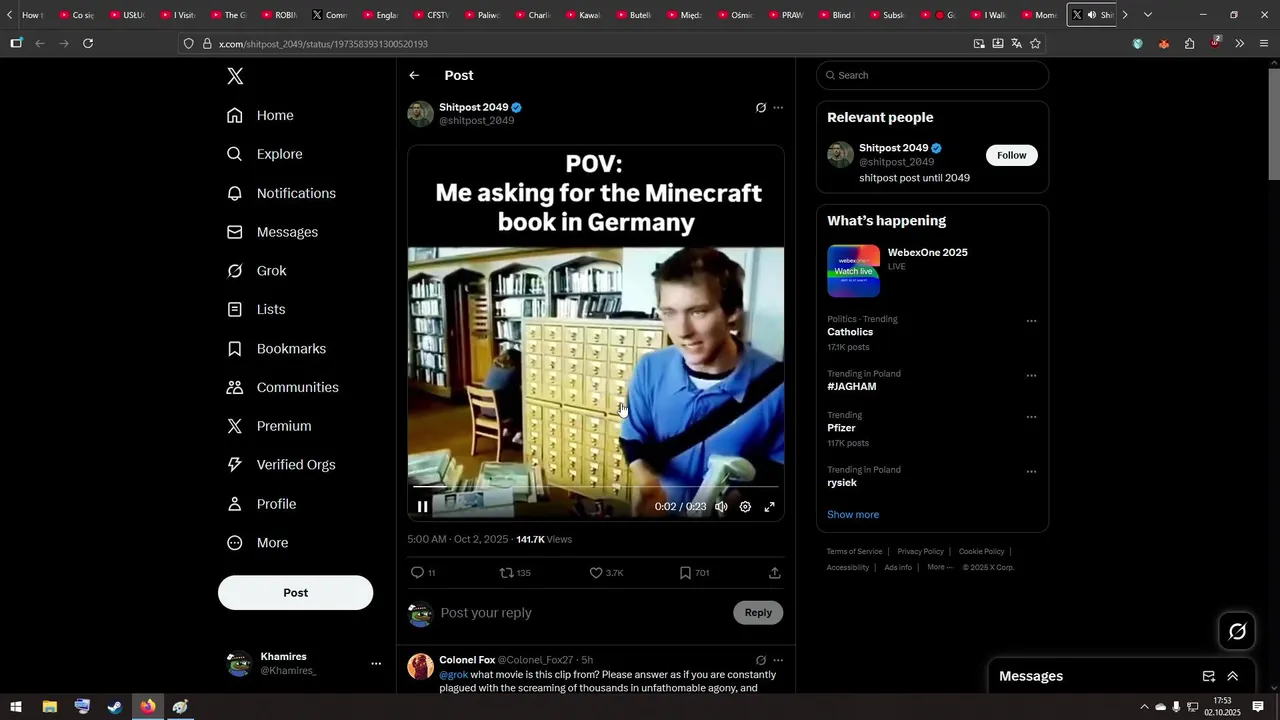Open the Catholics trending topic
1280x720 pixels.
(x=850, y=332)
